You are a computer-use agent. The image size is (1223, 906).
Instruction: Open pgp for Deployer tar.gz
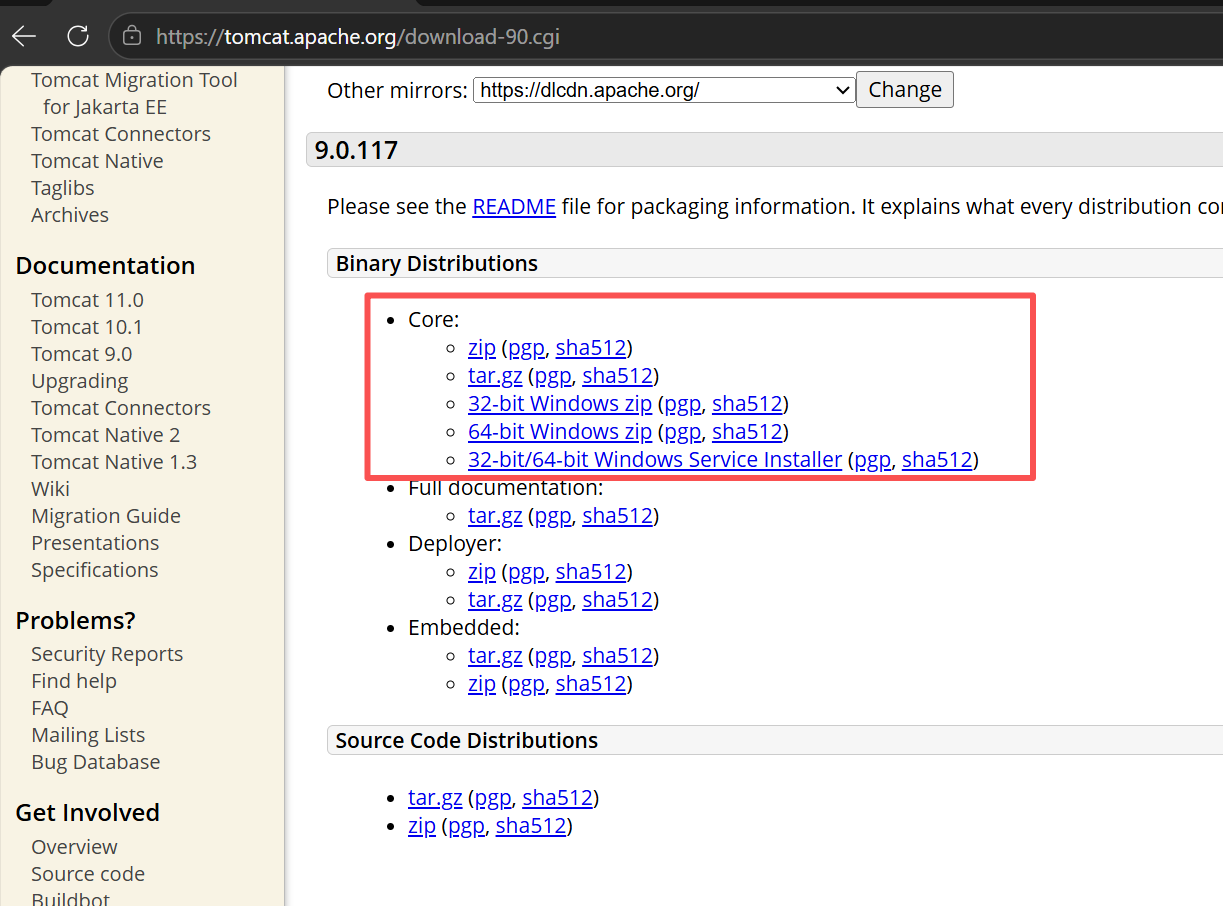(x=553, y=600)
